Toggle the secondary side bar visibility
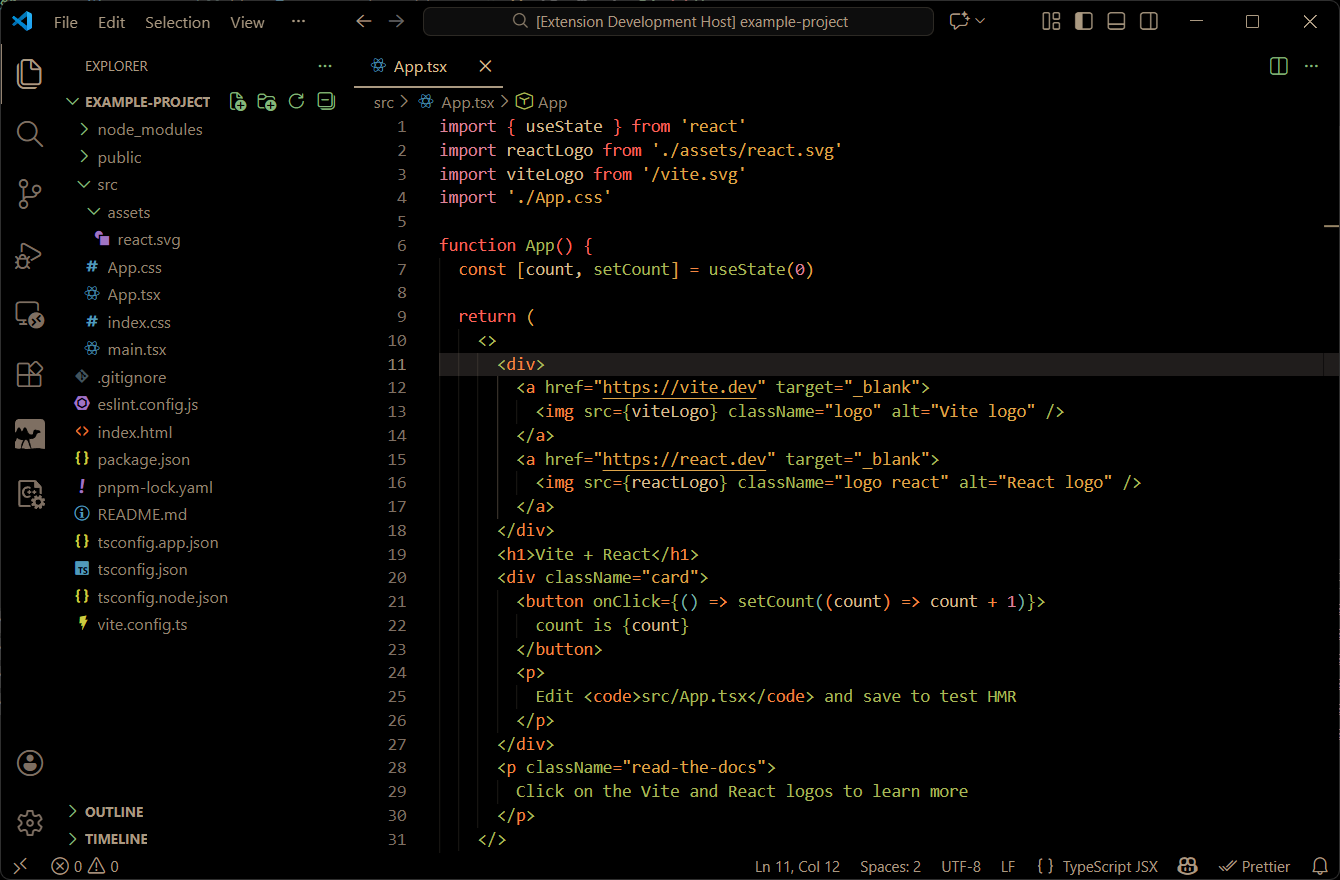This screenshot has width=1340, height=880. click(x=1150, y=21)
